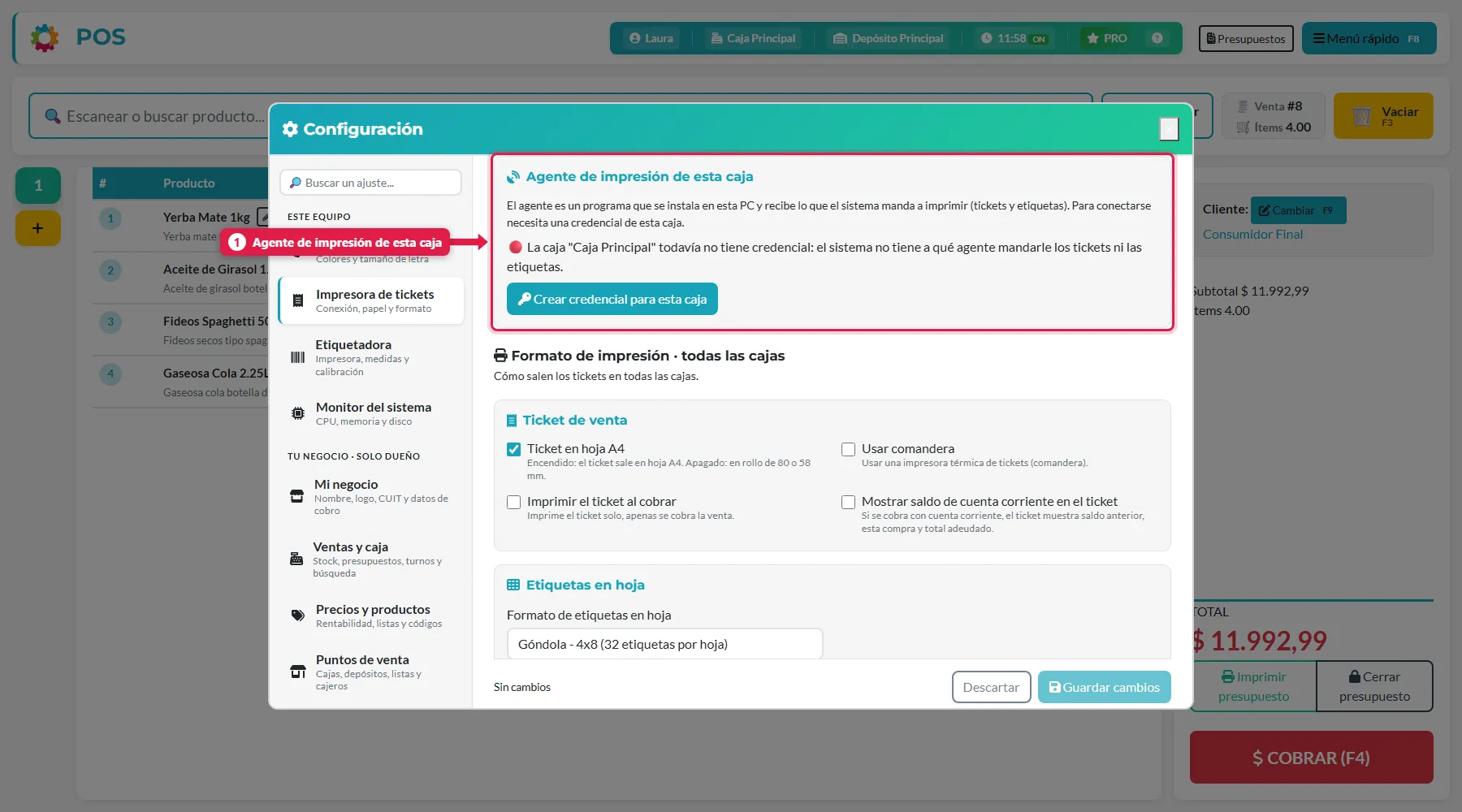Click Cerrar presupuesto button
Screen dimensions: 1462x812
coord(1374,686)
